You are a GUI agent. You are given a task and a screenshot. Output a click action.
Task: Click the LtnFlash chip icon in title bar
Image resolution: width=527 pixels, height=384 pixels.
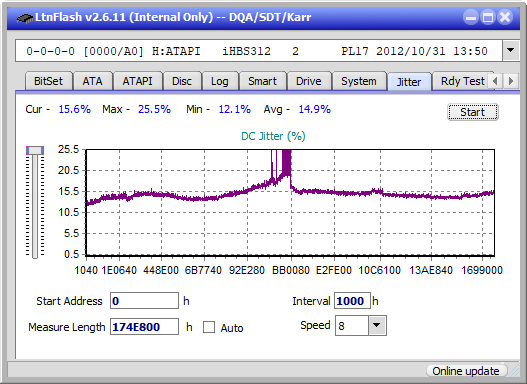(x=25, y=17)
